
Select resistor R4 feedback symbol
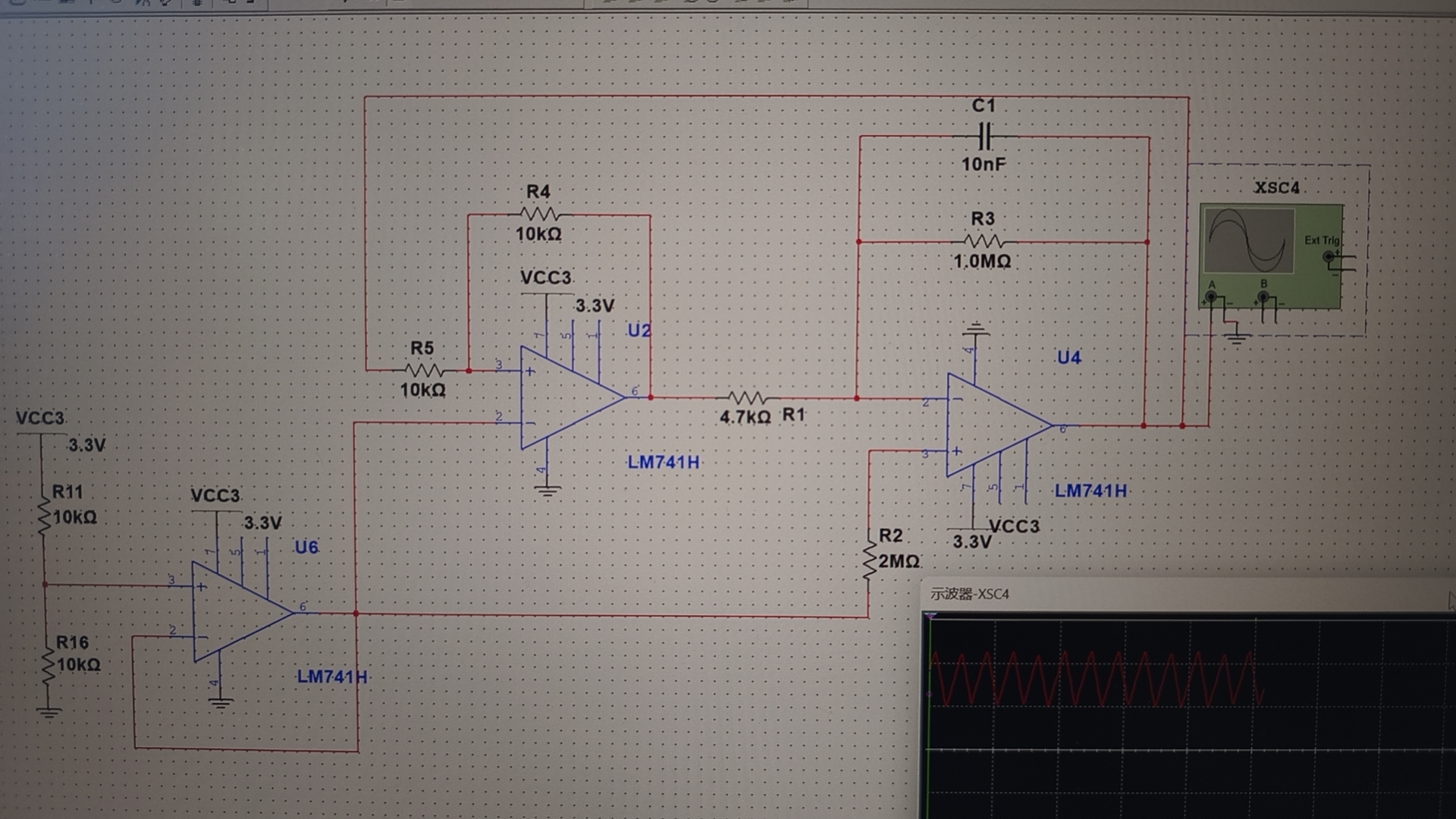(x=539, y=215)
